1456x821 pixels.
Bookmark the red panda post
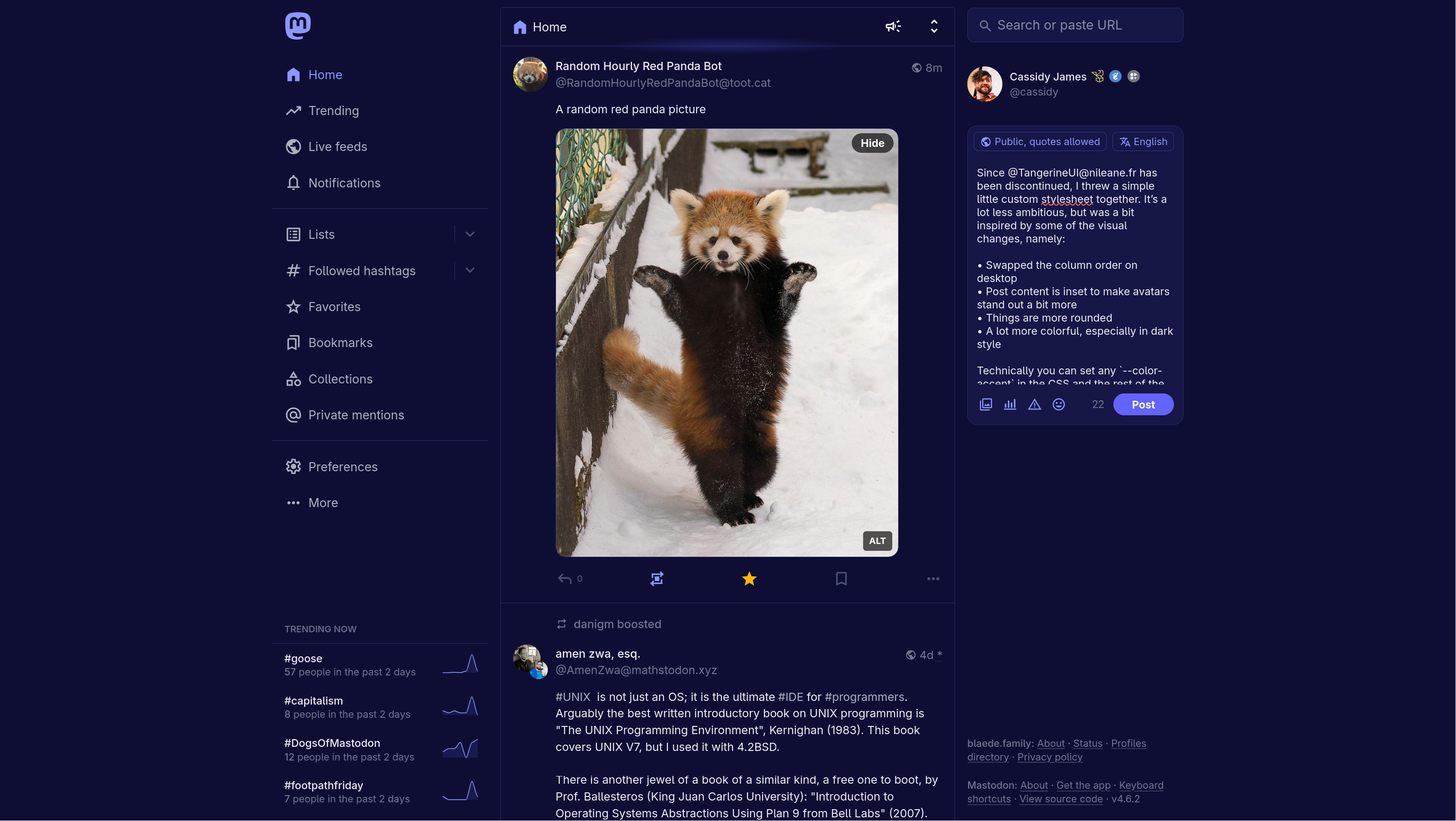pos(841,579)
